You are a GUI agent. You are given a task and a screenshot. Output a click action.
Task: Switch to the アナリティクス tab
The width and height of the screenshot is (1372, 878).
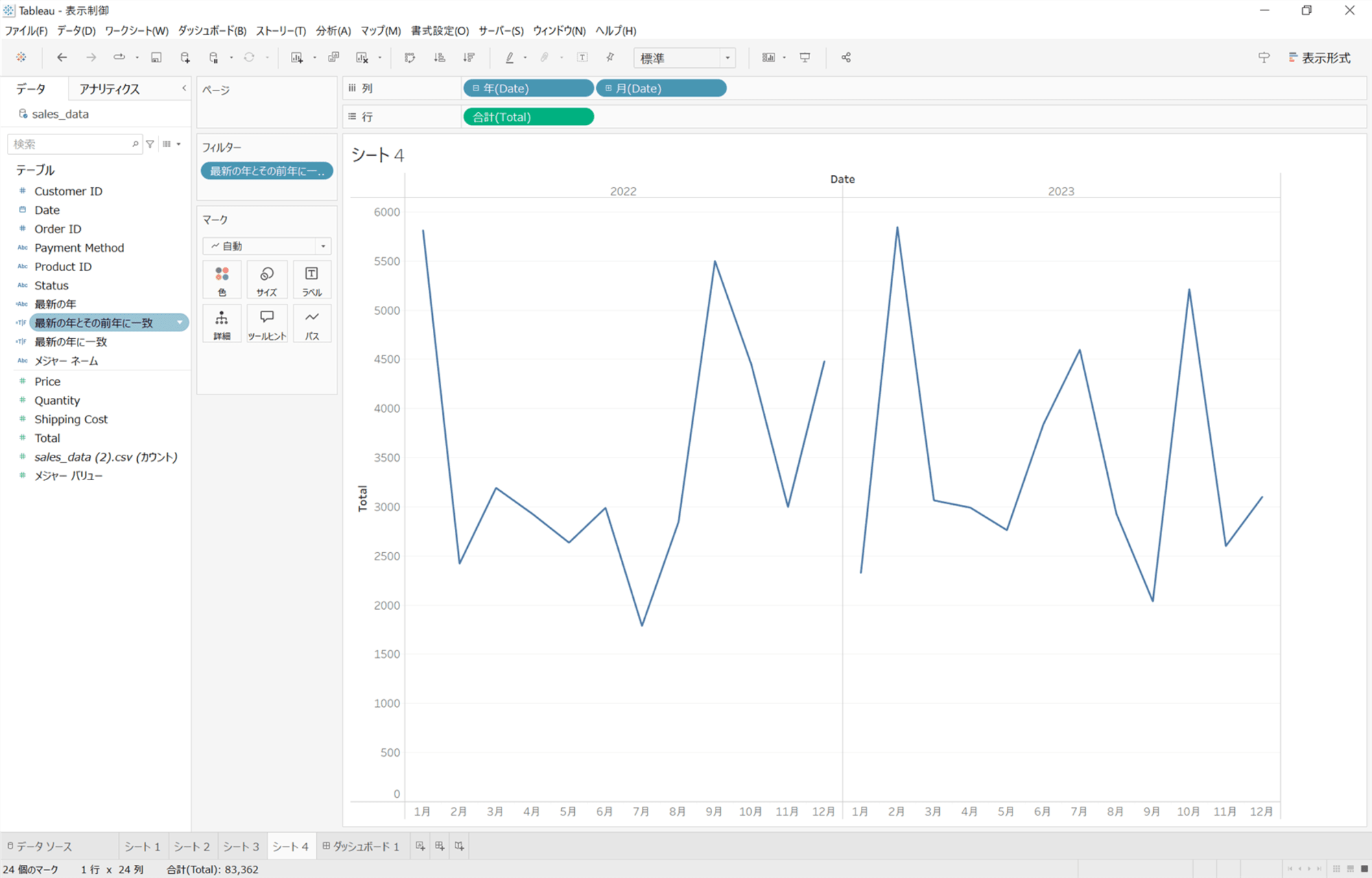(x=110, y=89)
